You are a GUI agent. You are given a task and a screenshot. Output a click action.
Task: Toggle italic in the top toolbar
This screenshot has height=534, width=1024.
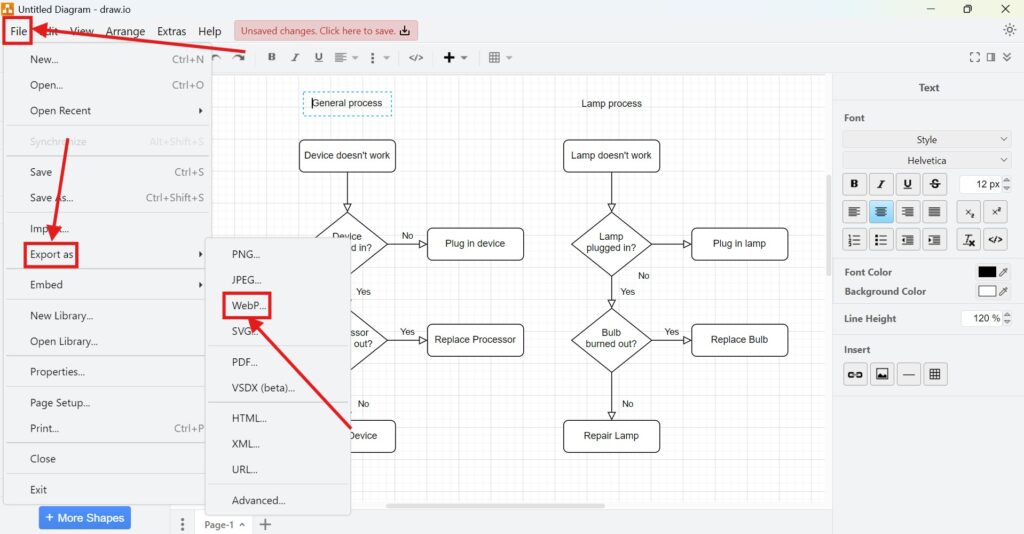tap(295, 58)
